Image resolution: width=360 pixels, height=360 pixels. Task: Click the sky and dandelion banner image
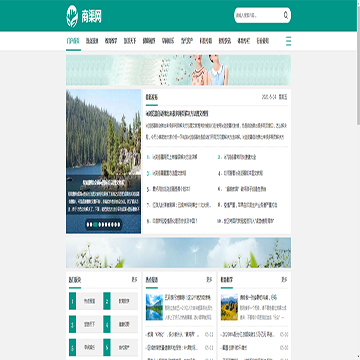(178, 253)
